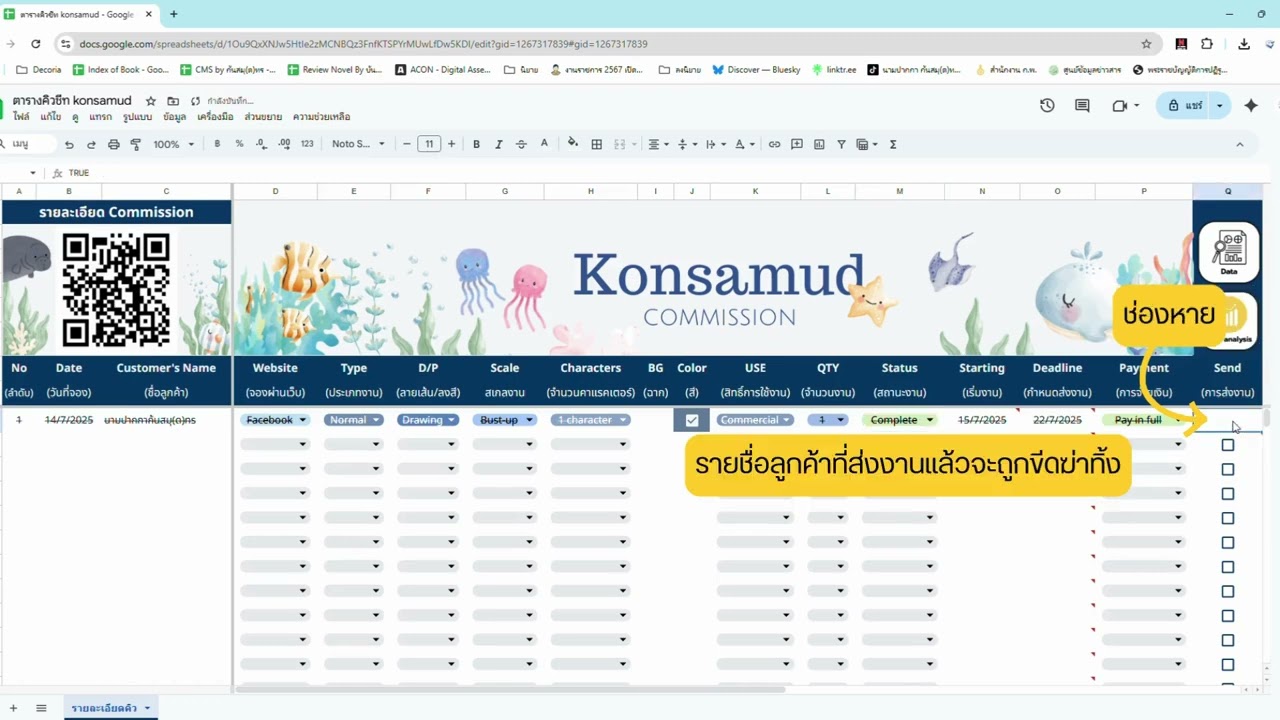Insert comment icon in toolbar
Viewport: 1280px width, 720px height.
(x=797, y=144)
